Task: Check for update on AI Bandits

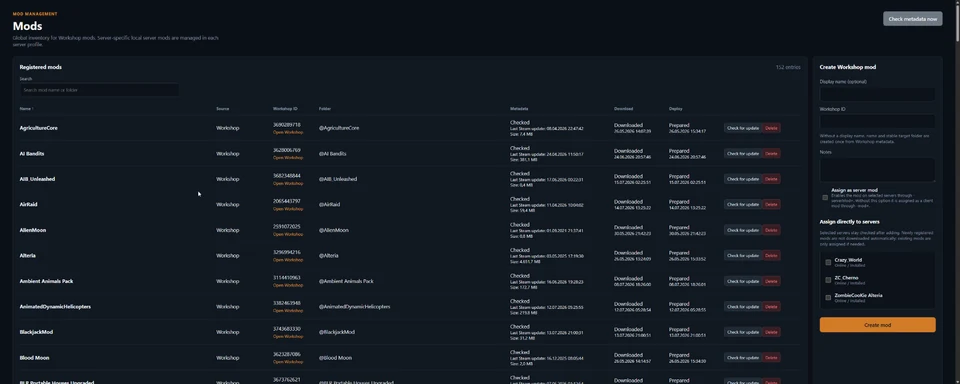Action: click(743, 154)
